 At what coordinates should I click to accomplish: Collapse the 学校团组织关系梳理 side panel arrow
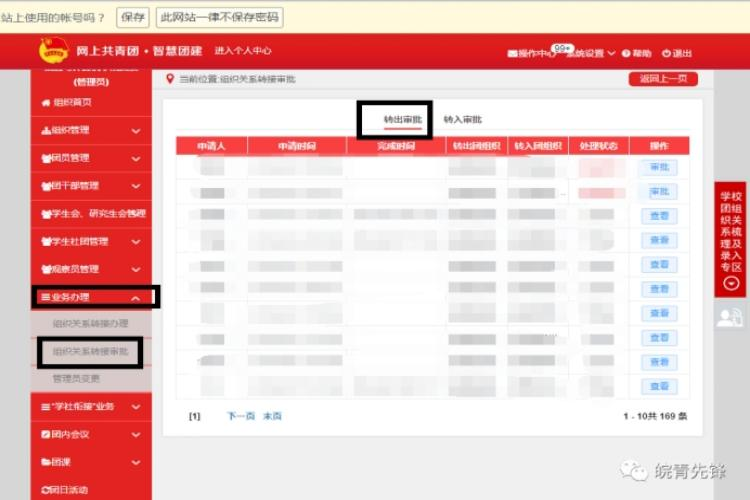730,283
